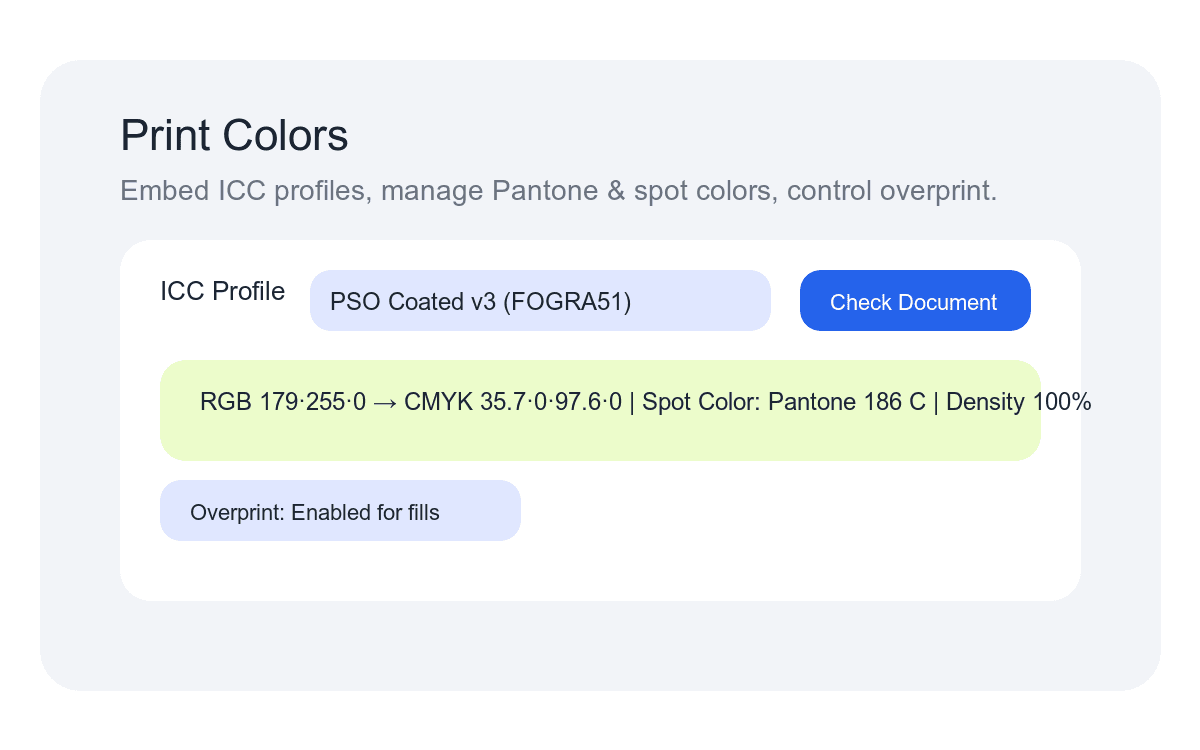Click the ICC Profile input field
This screenshot has height=750, width=1200.
540,300
